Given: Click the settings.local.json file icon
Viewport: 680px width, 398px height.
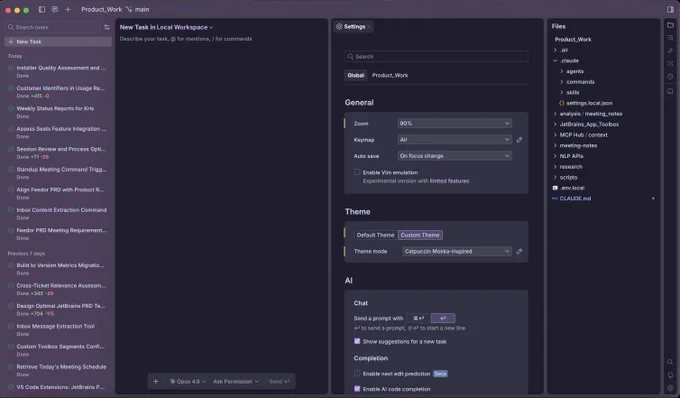Looking at the screenshot, I should pyautogui.click(x=562, y=103).
